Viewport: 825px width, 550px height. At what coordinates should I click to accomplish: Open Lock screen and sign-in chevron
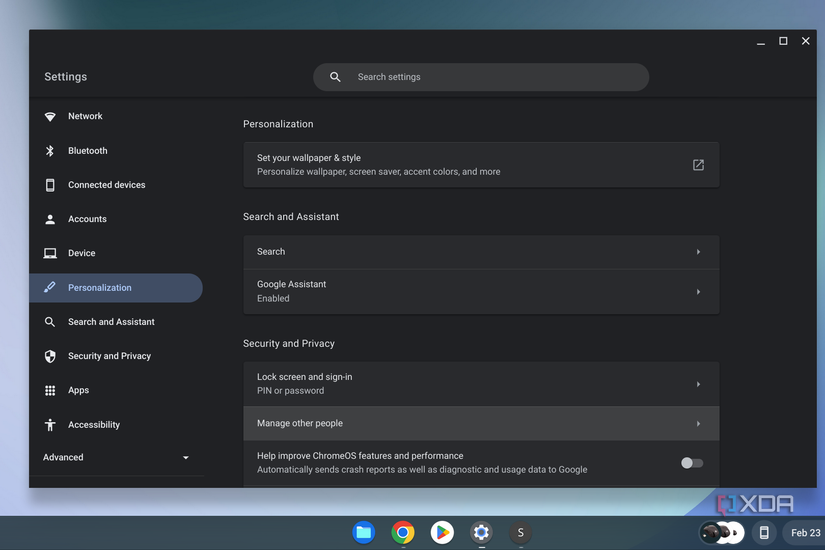698,384
